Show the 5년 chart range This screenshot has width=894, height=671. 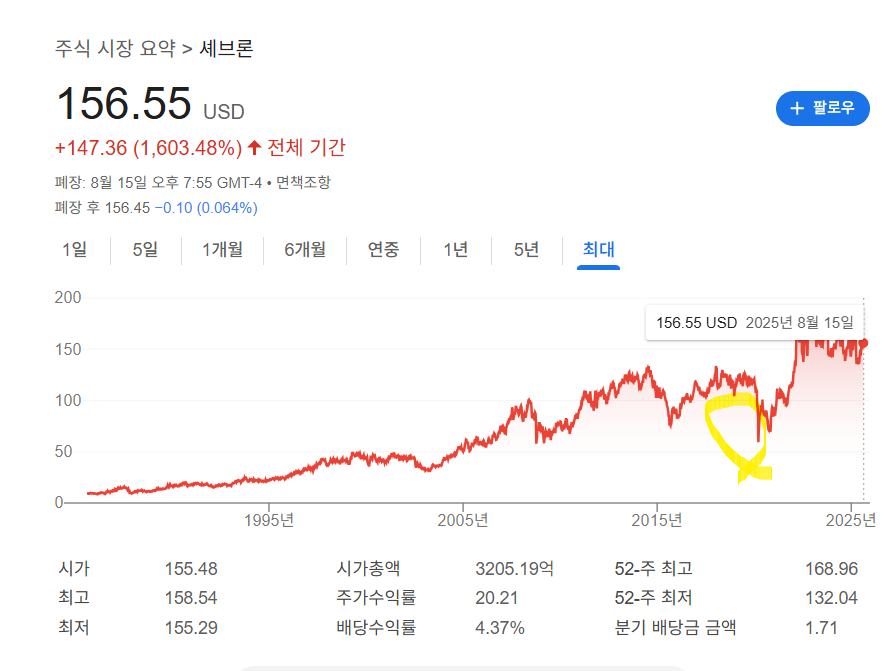[x=526, y=250]
